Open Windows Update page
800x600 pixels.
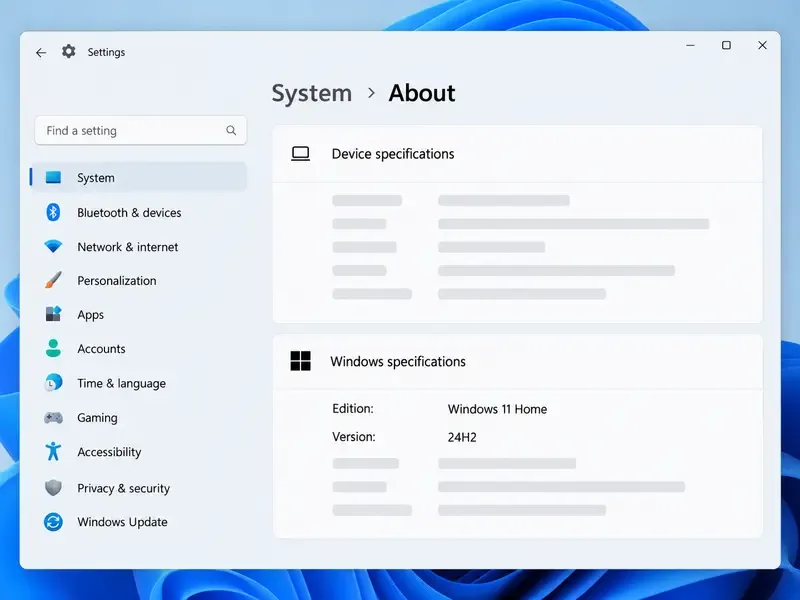tap(138, 522)
